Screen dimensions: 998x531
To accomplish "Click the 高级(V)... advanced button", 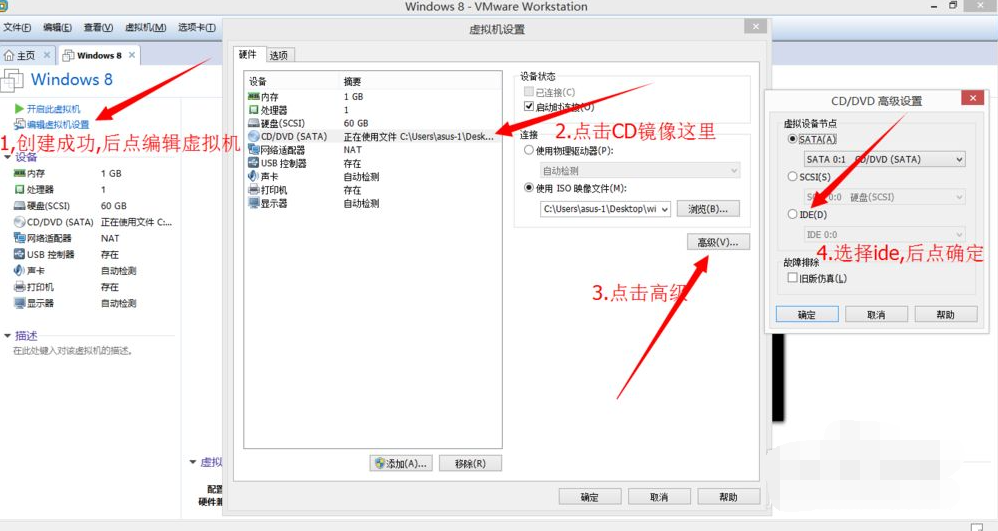I will click(718, 242).
